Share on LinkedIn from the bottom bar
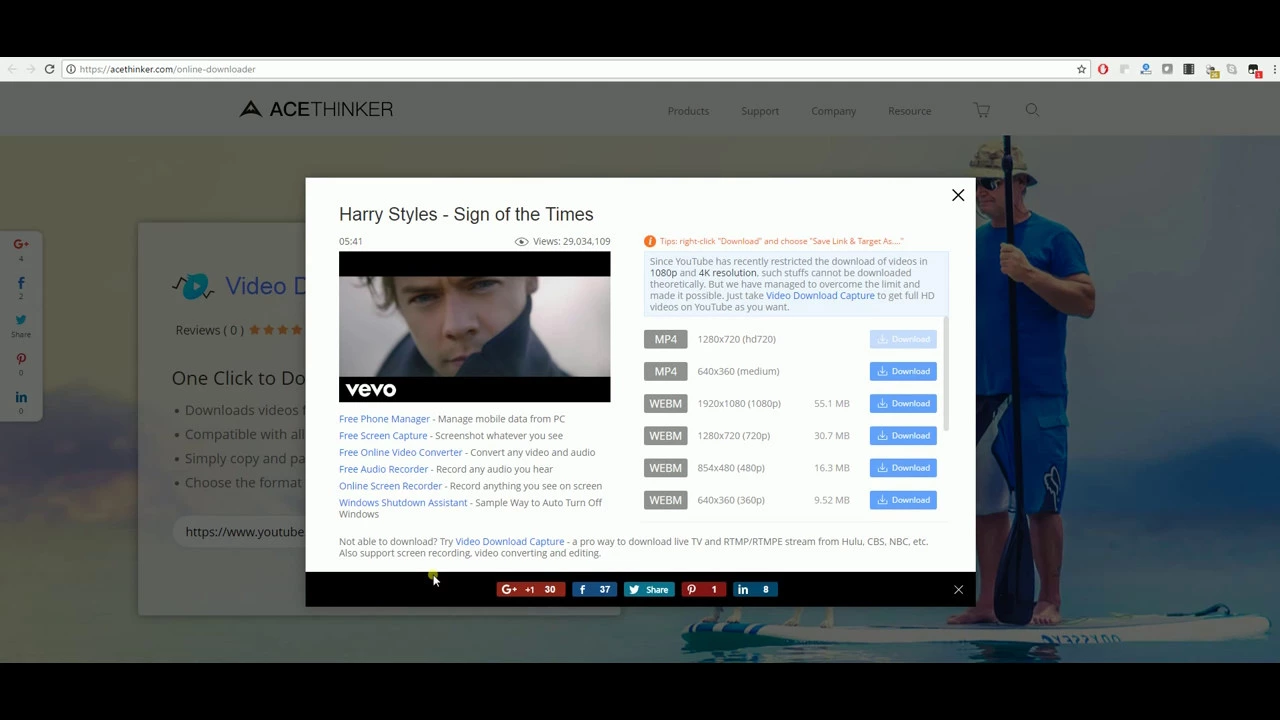This screenshot has width=1280, height=720. (x=755, y=590)
